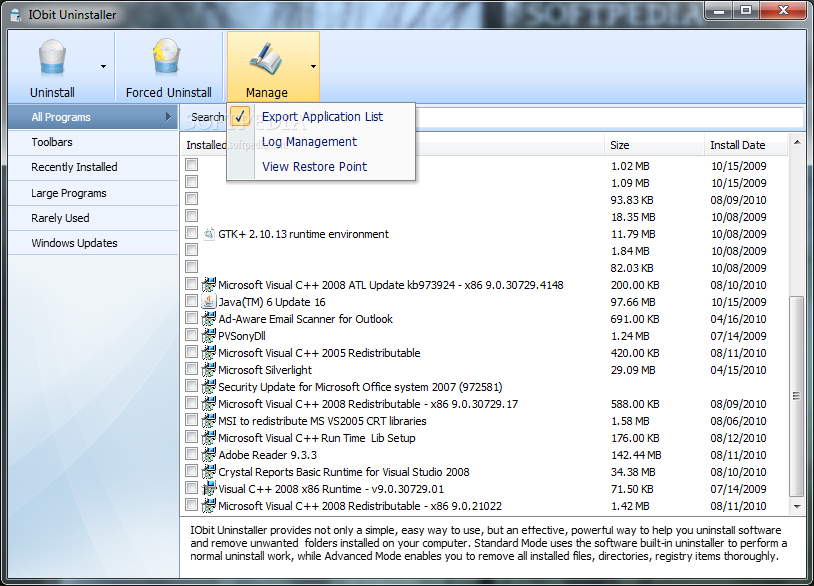
Task: Click the PVSonyDll program icon
Action: pyautogui.click(x=209, y=336)
